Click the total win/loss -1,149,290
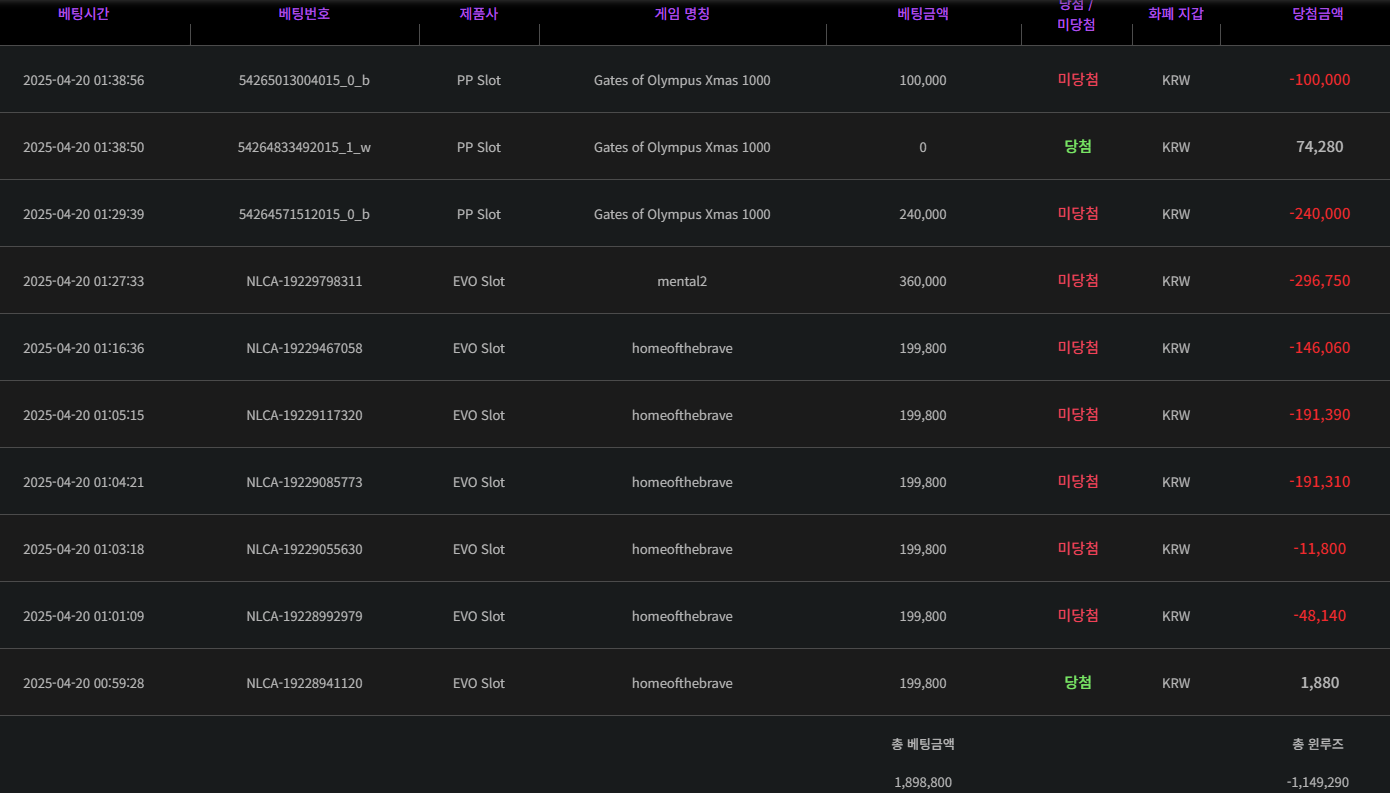 pyautogui.click(x=1319, y=782)
